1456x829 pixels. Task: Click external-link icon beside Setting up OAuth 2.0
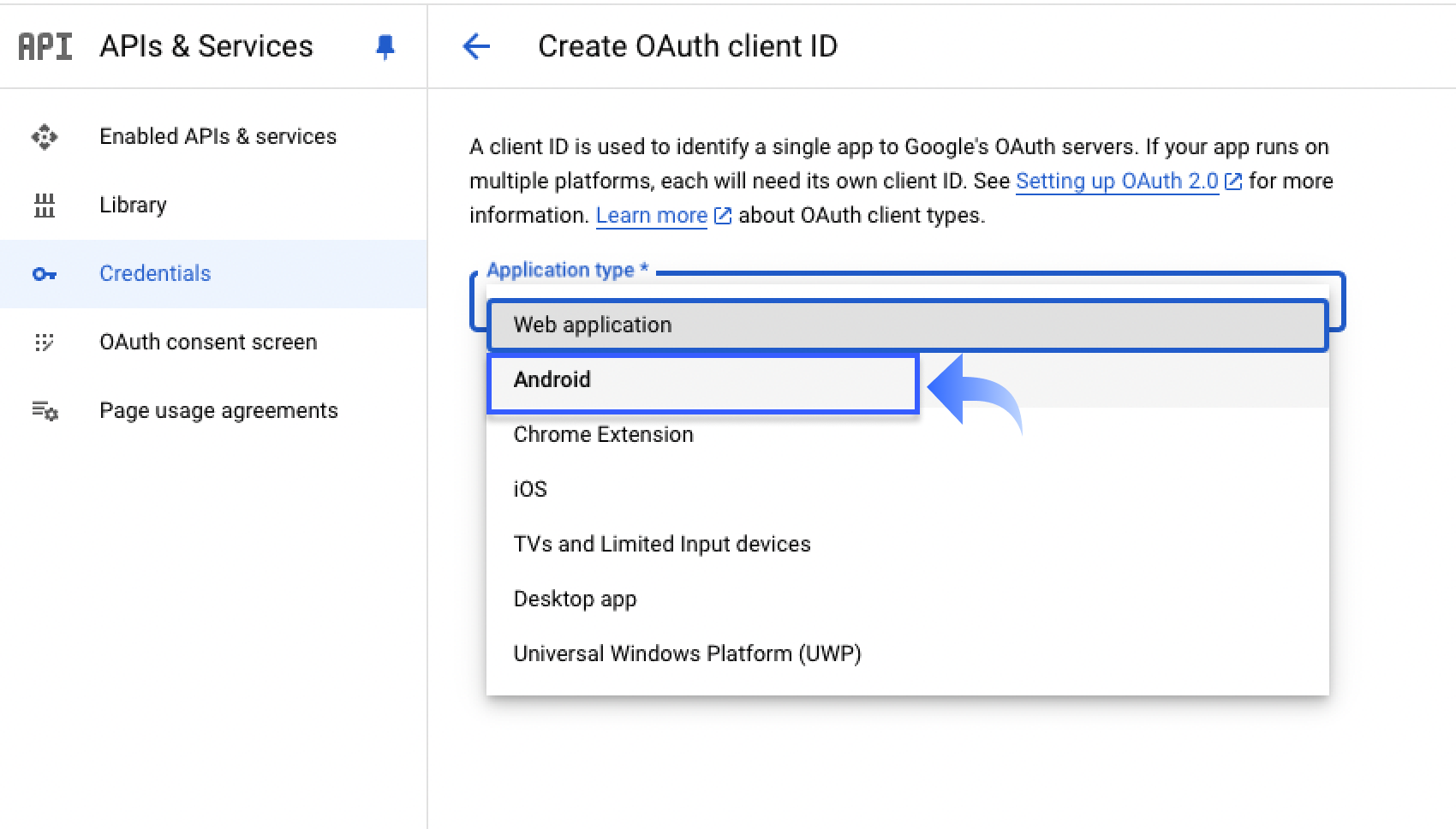coord(1233,182)
